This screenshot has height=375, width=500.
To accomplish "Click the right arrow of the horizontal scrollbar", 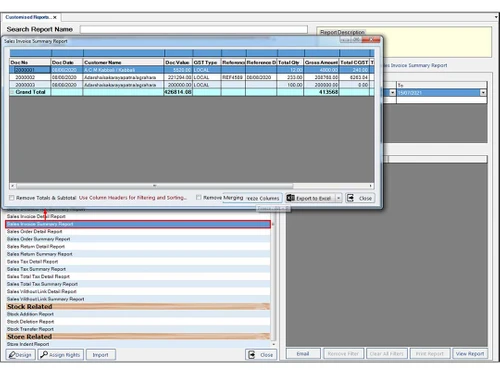I will [371, 186].
